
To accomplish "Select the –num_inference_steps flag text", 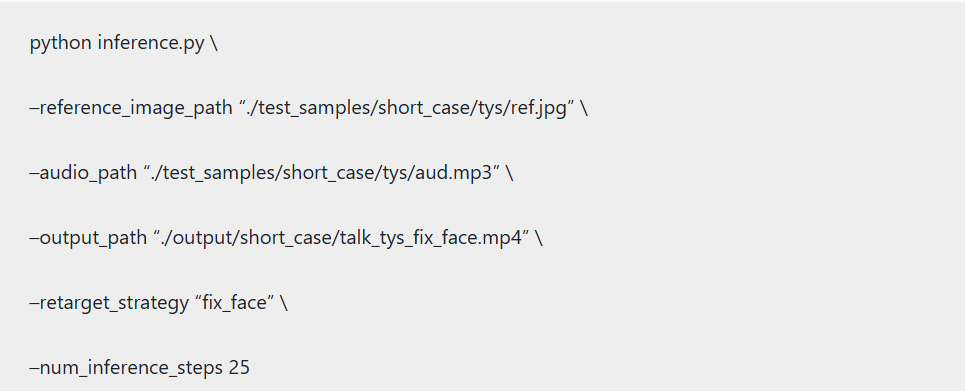I will click(126, 368).
